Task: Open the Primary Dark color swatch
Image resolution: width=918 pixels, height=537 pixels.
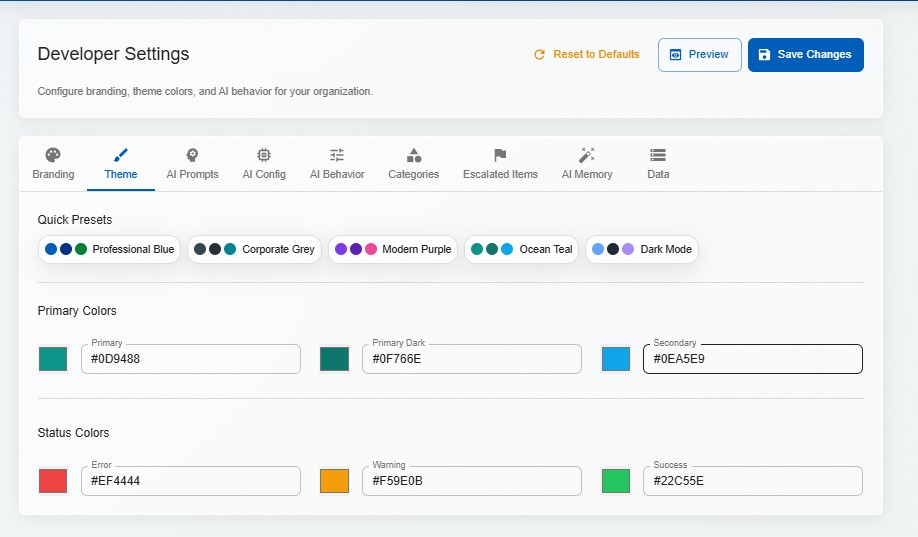Action: tap(334, 359)
